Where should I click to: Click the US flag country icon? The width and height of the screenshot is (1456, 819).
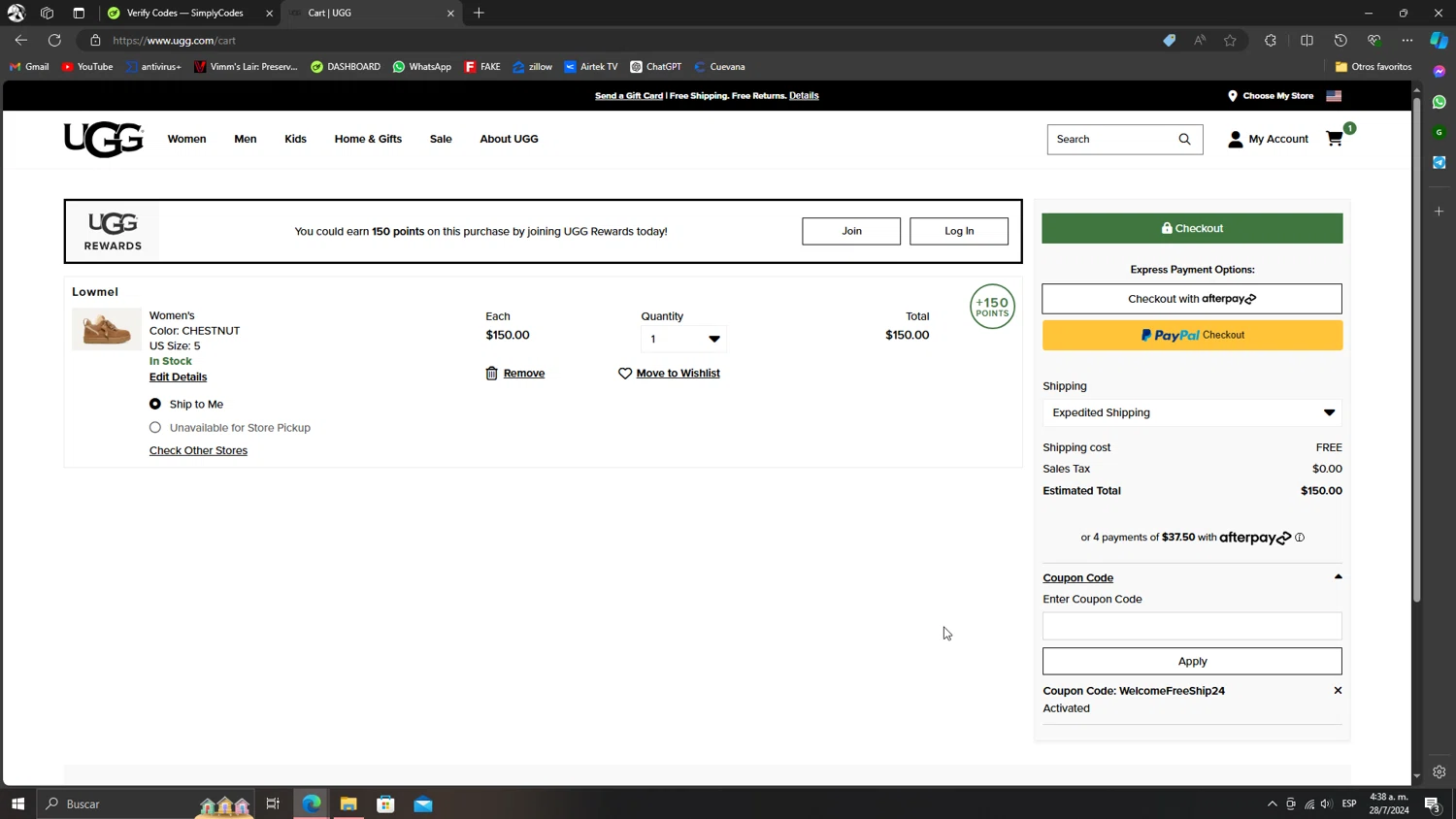click(1334, 96)
